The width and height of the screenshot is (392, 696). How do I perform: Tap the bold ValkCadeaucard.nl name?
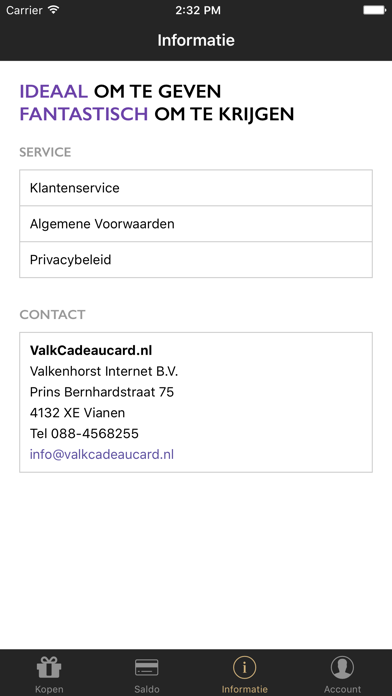pyautogui.click(x=91, y=351)
